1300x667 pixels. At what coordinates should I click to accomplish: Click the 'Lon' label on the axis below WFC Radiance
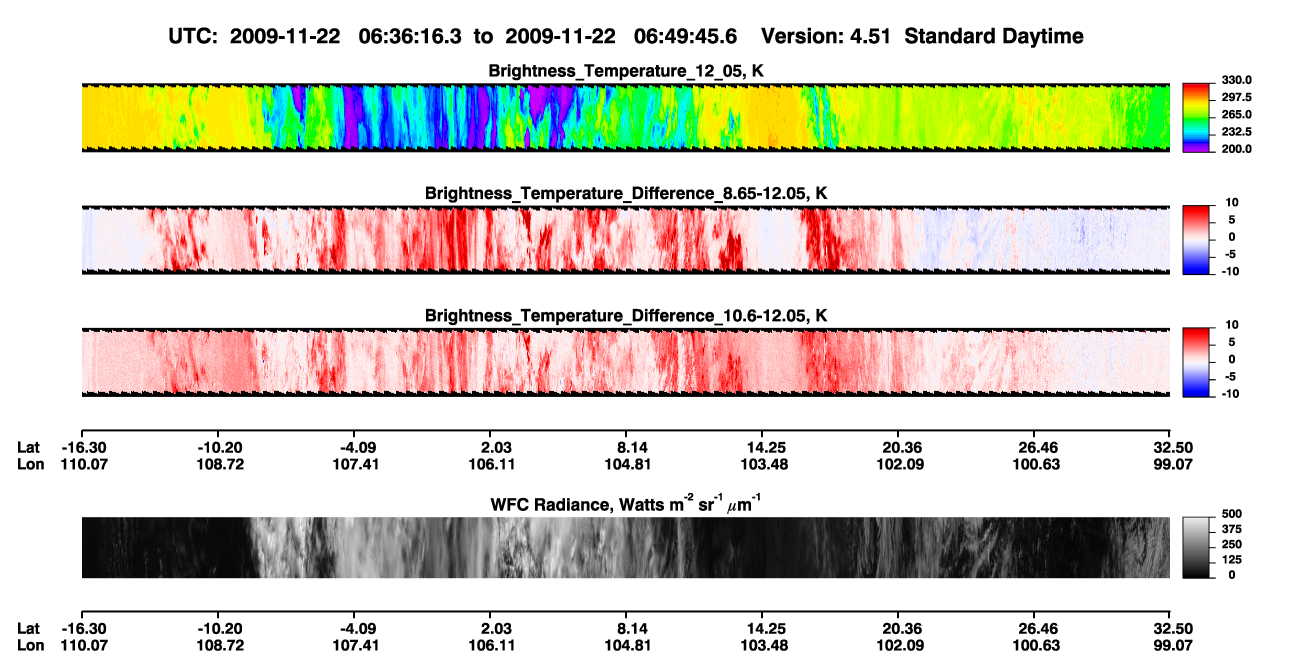31,645
